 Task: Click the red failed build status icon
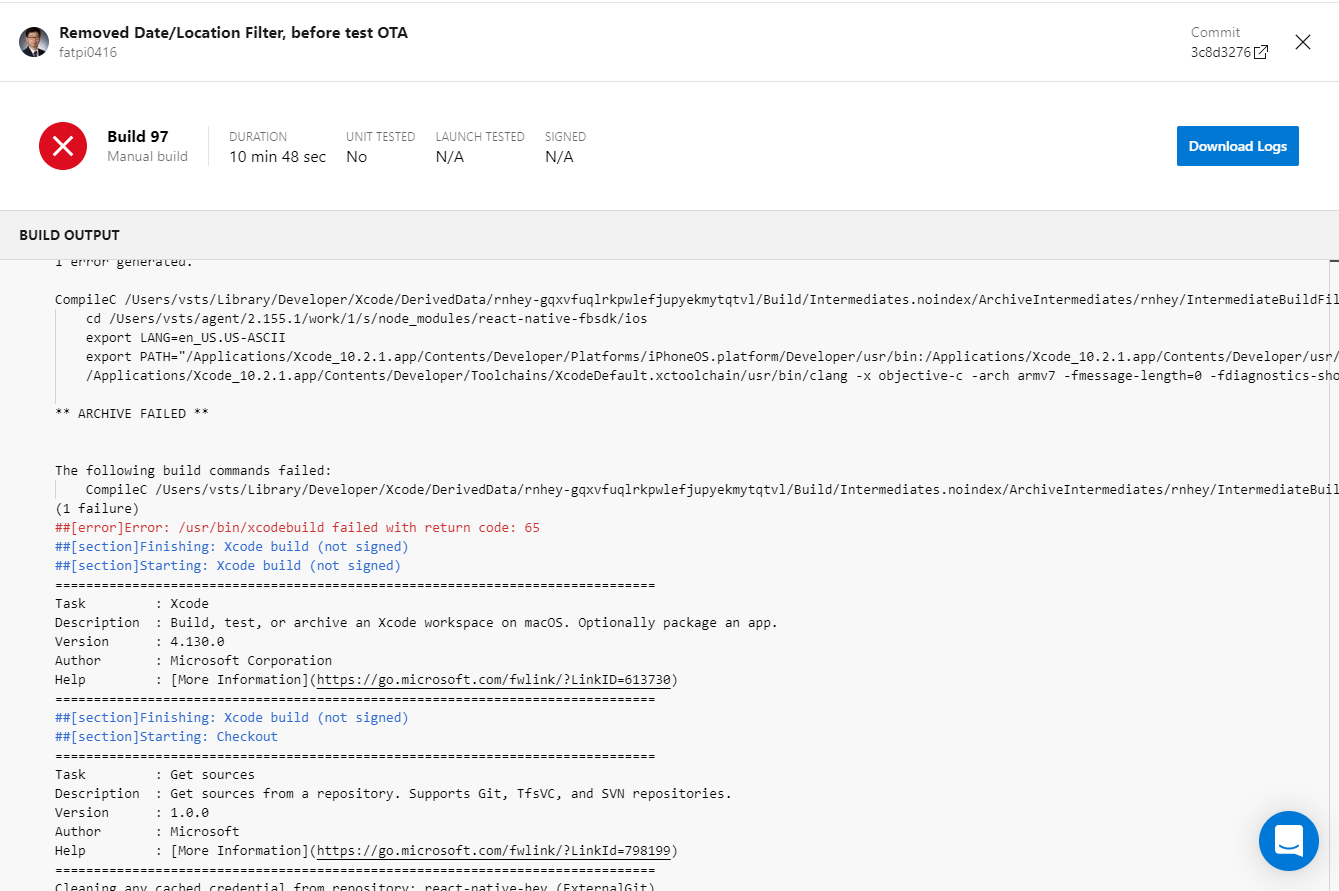point(63,145)
